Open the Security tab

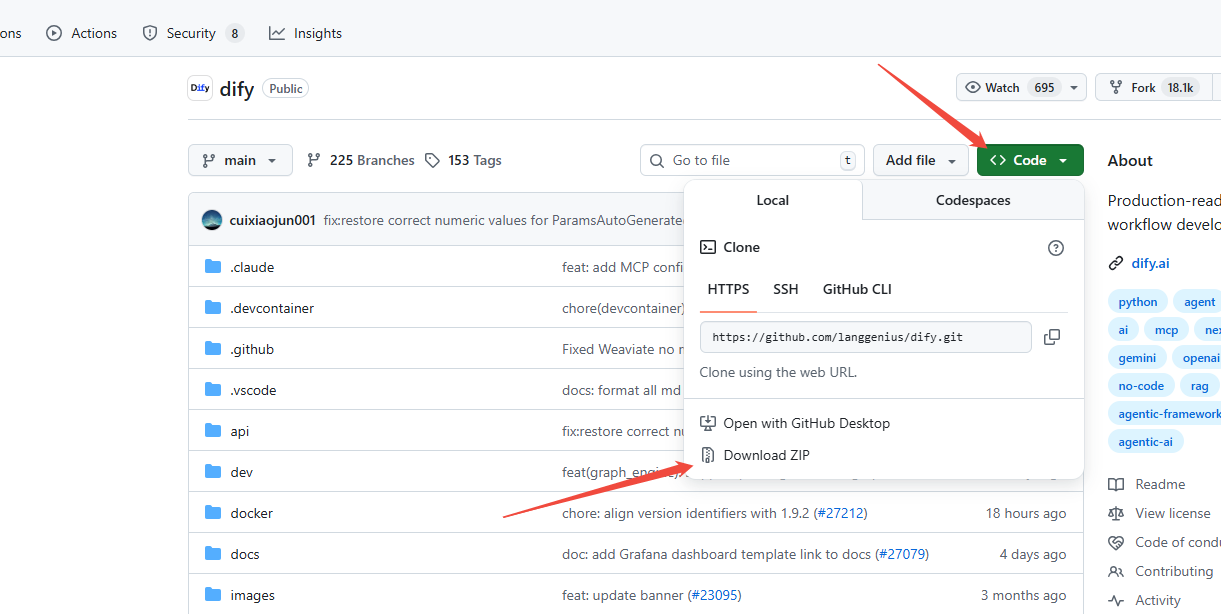click(x=192, y=33)
